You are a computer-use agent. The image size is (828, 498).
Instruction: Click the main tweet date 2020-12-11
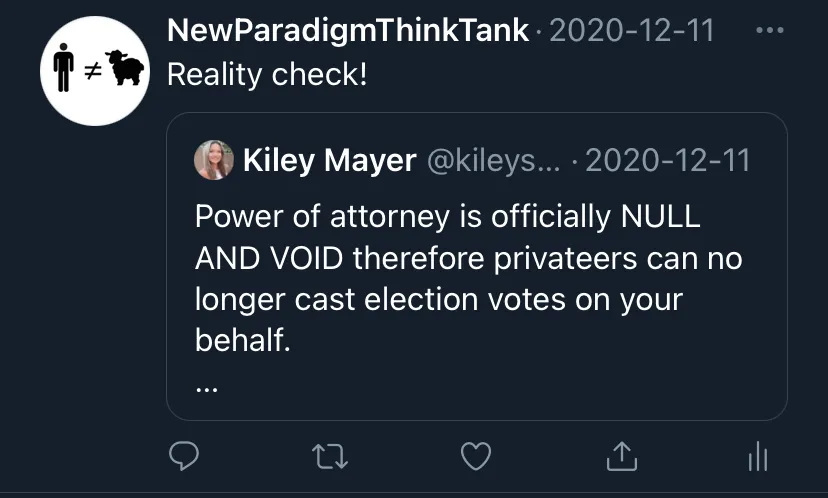(632, 31)
